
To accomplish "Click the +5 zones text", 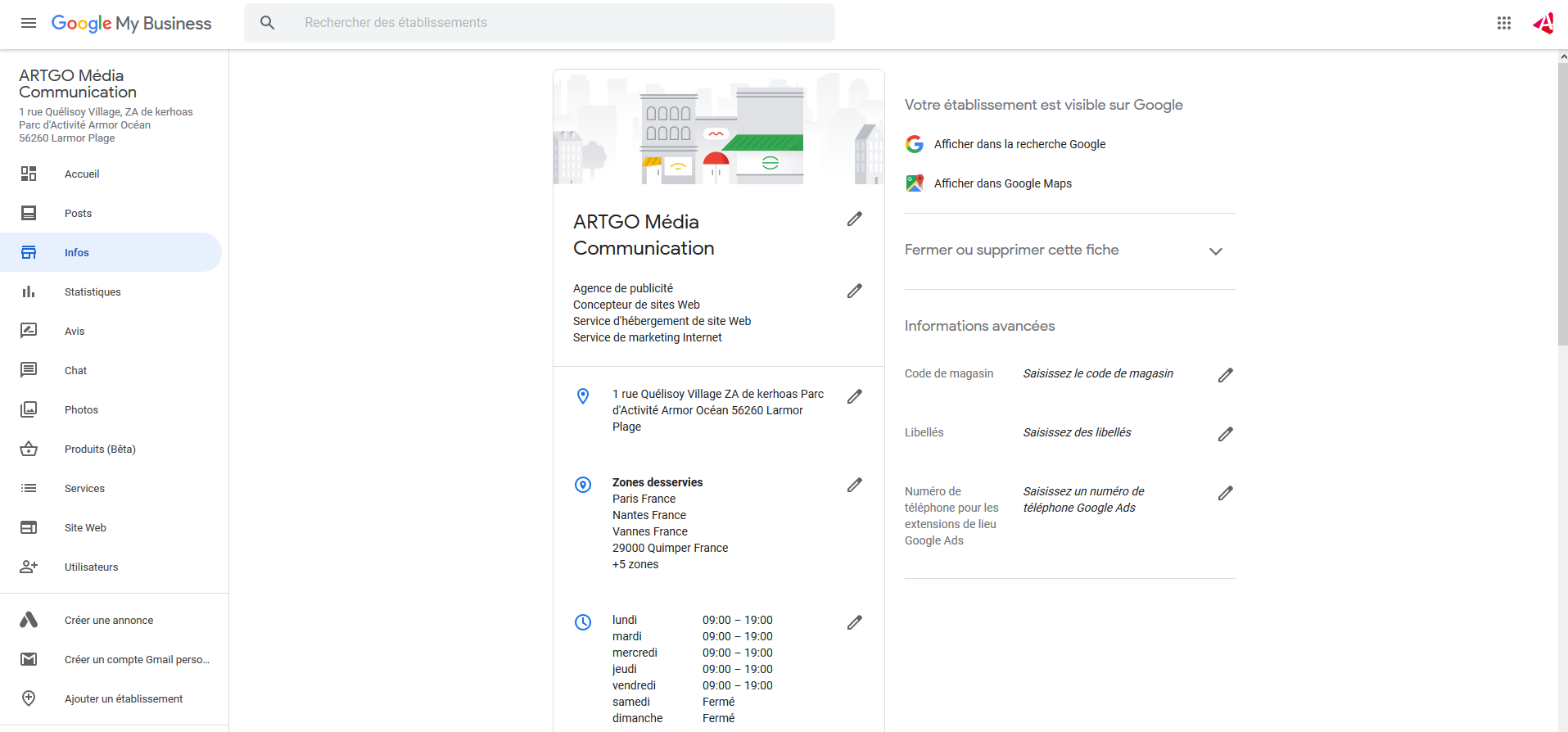I will [x=635, y=564].
